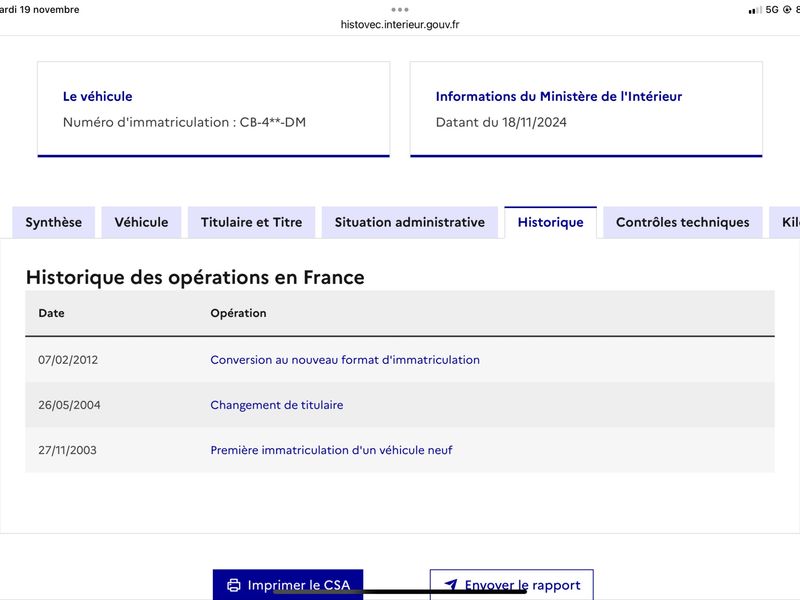Viewport: 800px width, 600px height.
Task: Select the Historique tab
Action: click(x=551, y=222)
